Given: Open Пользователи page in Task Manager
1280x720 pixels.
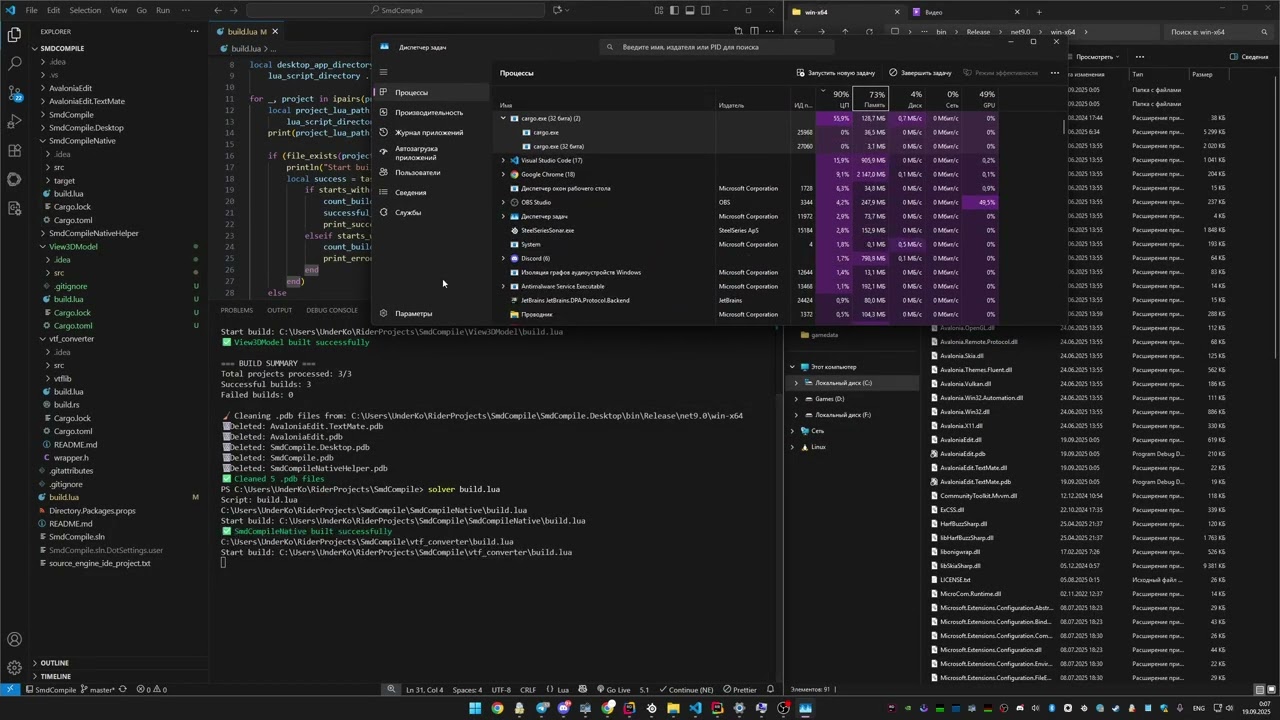Looking at the screenshot, I should click(x=429, y=172).
